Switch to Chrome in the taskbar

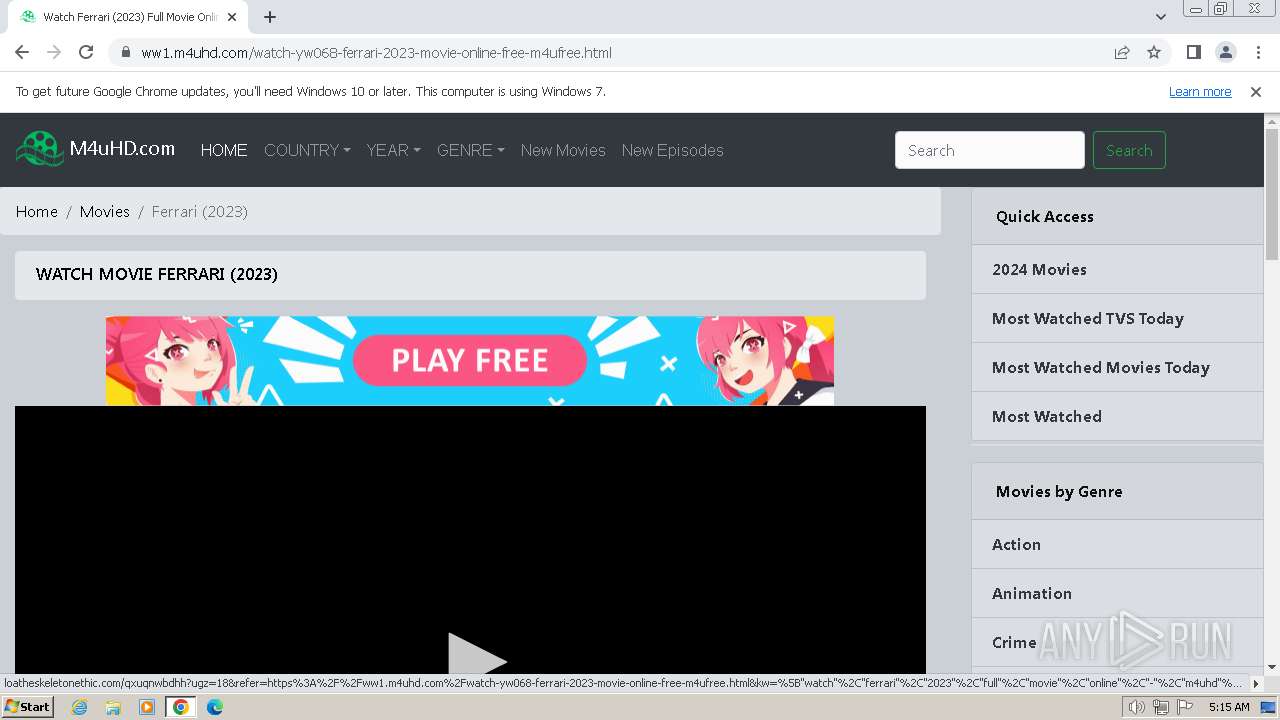181,707
